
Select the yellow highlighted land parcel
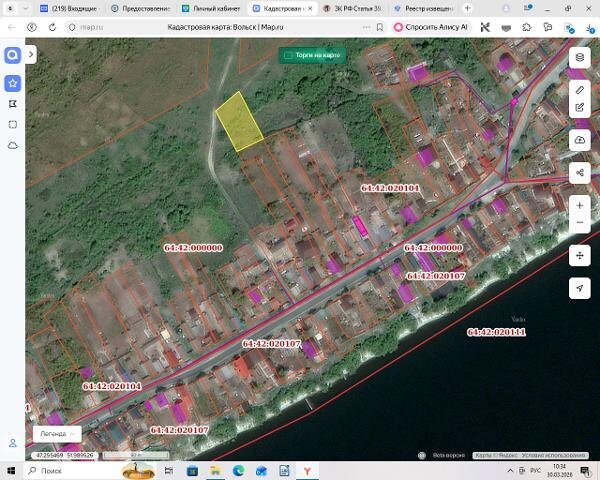240,121
